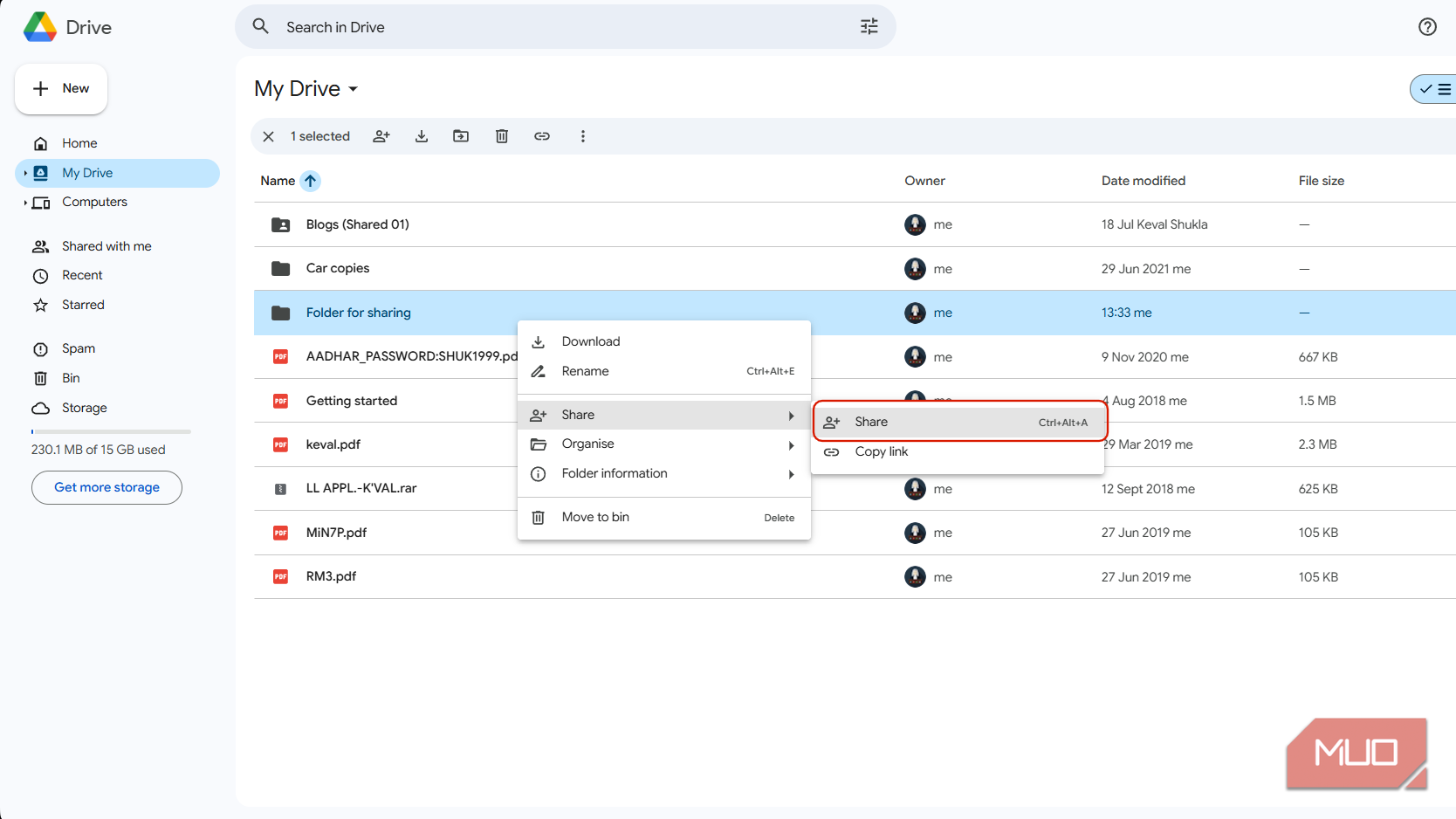1456x819 pixels.
Task: Go to Home in the sidebar
Action: click(x=117, y=143)
